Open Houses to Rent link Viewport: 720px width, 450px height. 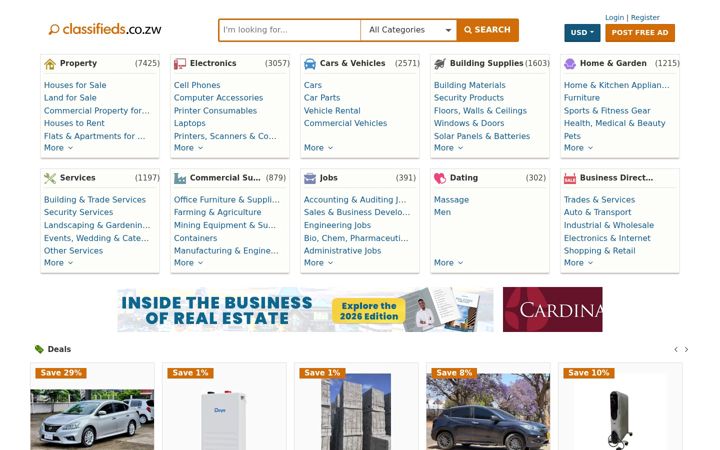74,123
